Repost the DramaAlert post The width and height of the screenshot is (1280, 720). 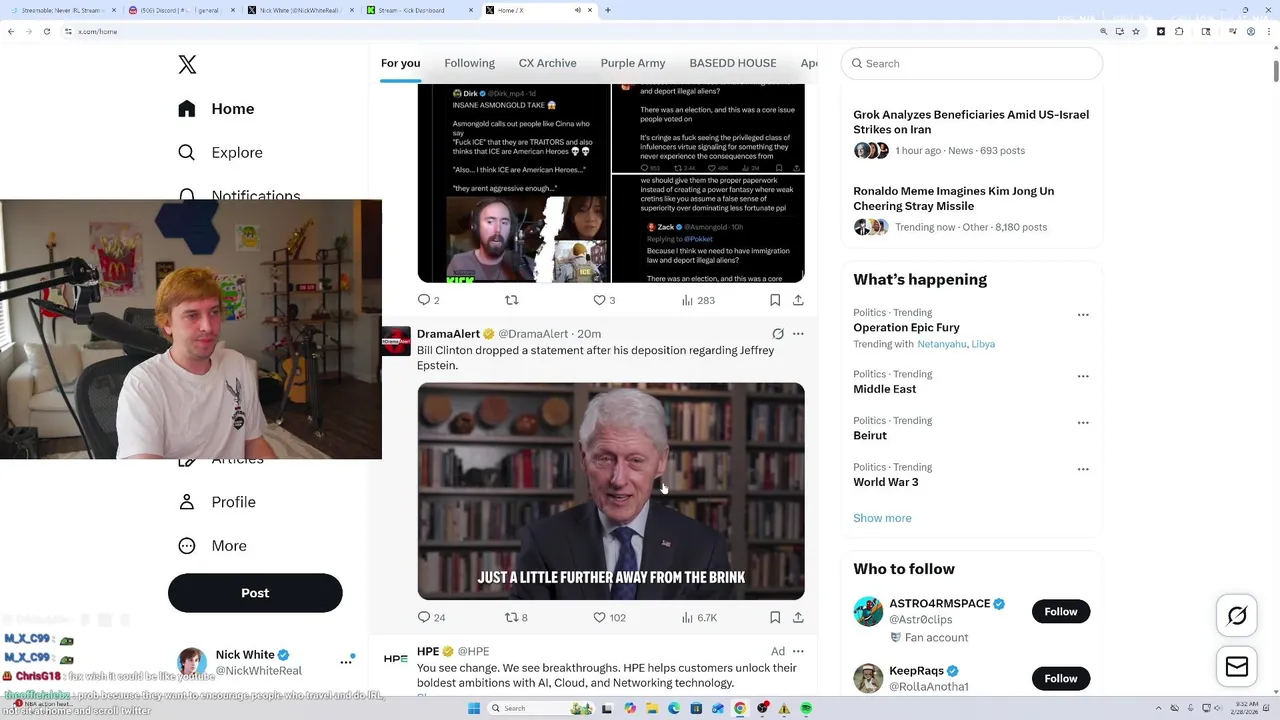tap(516, 617)
